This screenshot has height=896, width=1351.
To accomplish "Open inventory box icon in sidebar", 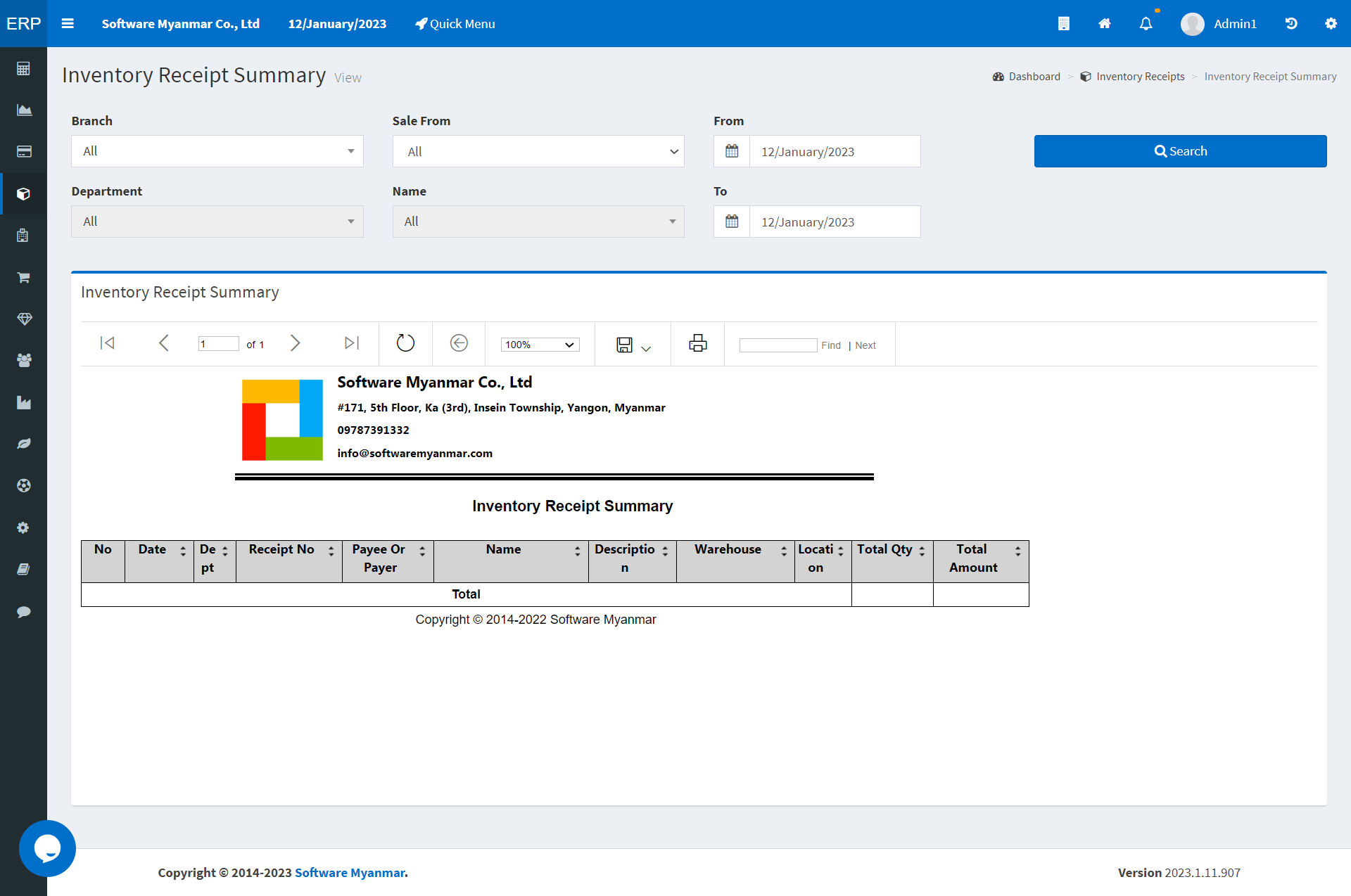I will (23, 193).
